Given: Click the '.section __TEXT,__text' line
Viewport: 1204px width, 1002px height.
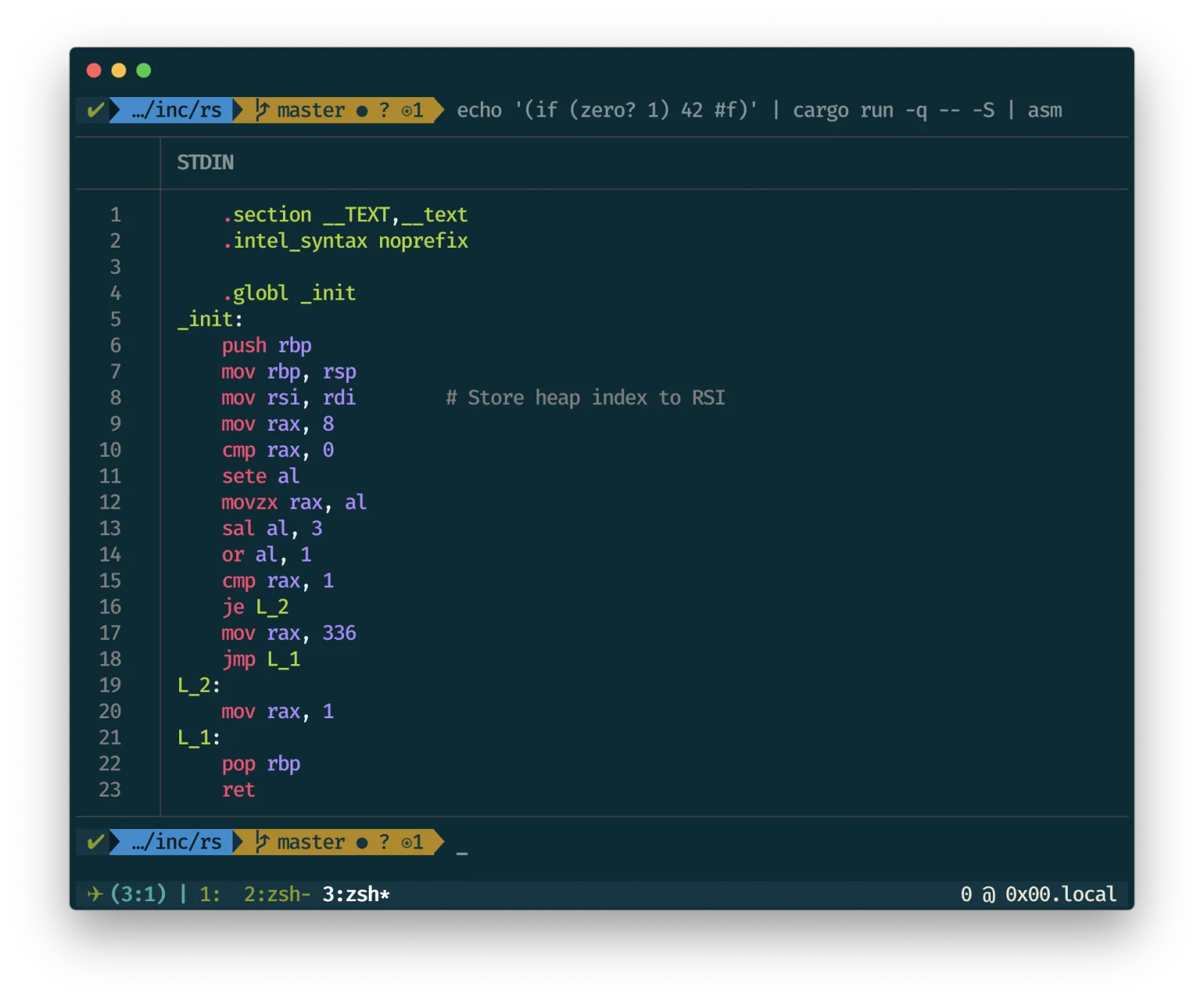Looking at the screenshot, I should [x=345, y=215].
